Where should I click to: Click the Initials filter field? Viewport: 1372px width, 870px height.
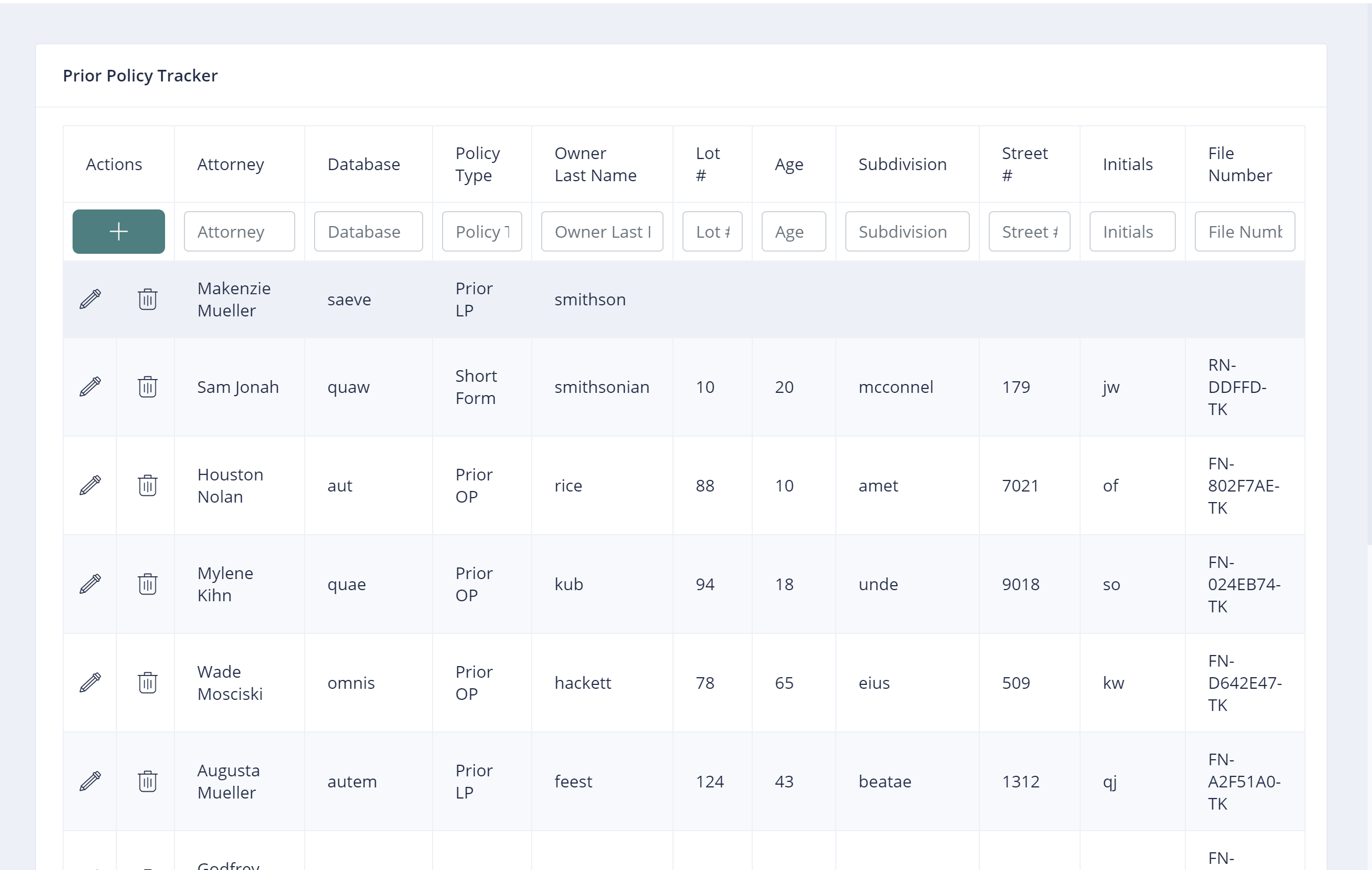[x=1132, y=232]
